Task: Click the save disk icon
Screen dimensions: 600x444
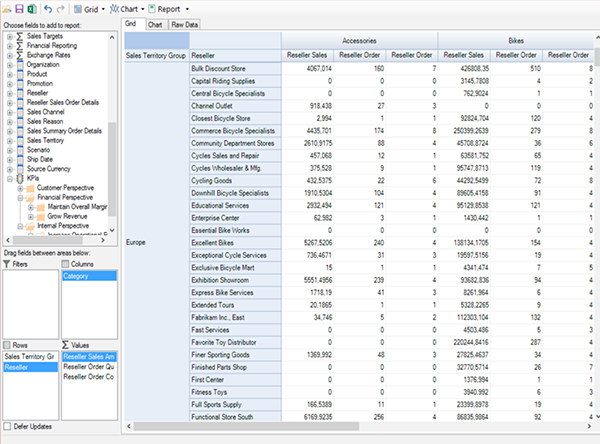Action: point(19,9)
